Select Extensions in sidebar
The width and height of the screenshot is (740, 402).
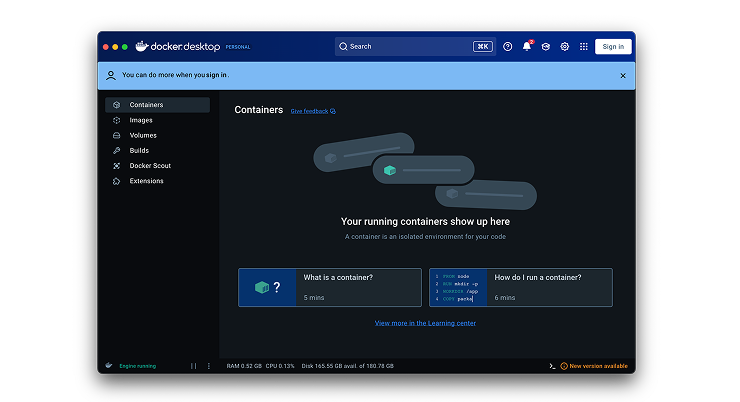pyautogui.click(x=157, y=181)
